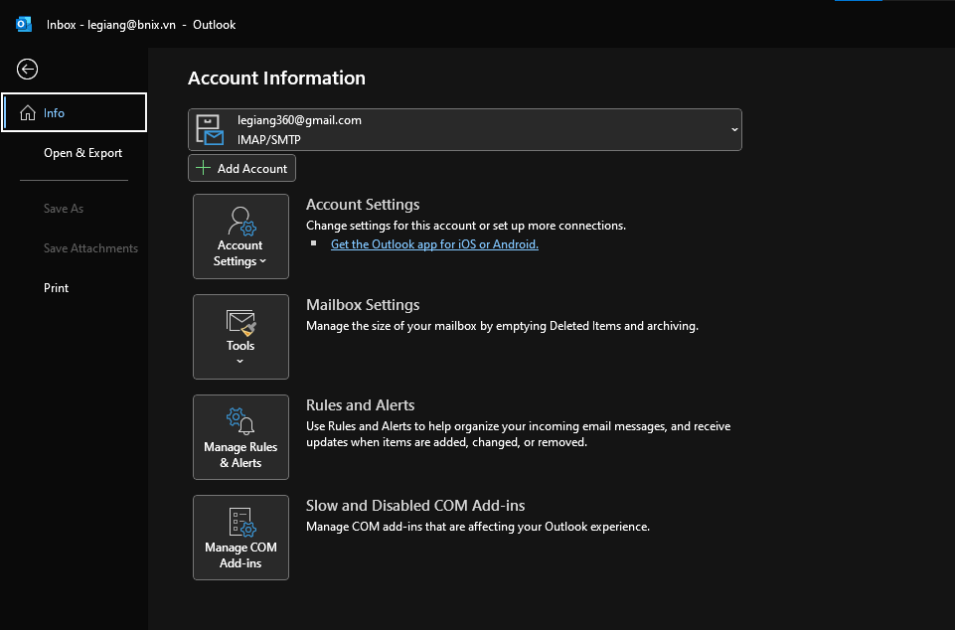Open the mailbox Tools dropdown button
This screenshot has height=630, width=955.
coord(241,337)
